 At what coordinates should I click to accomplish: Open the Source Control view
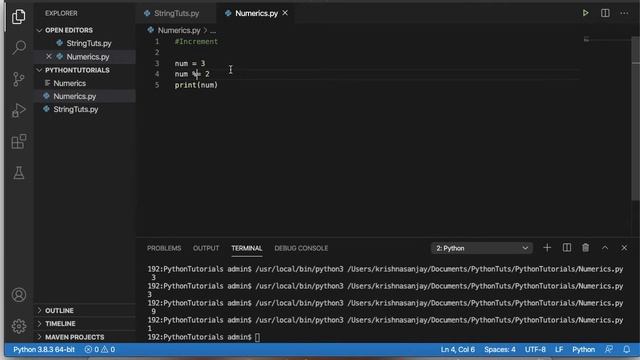point(19,79)
